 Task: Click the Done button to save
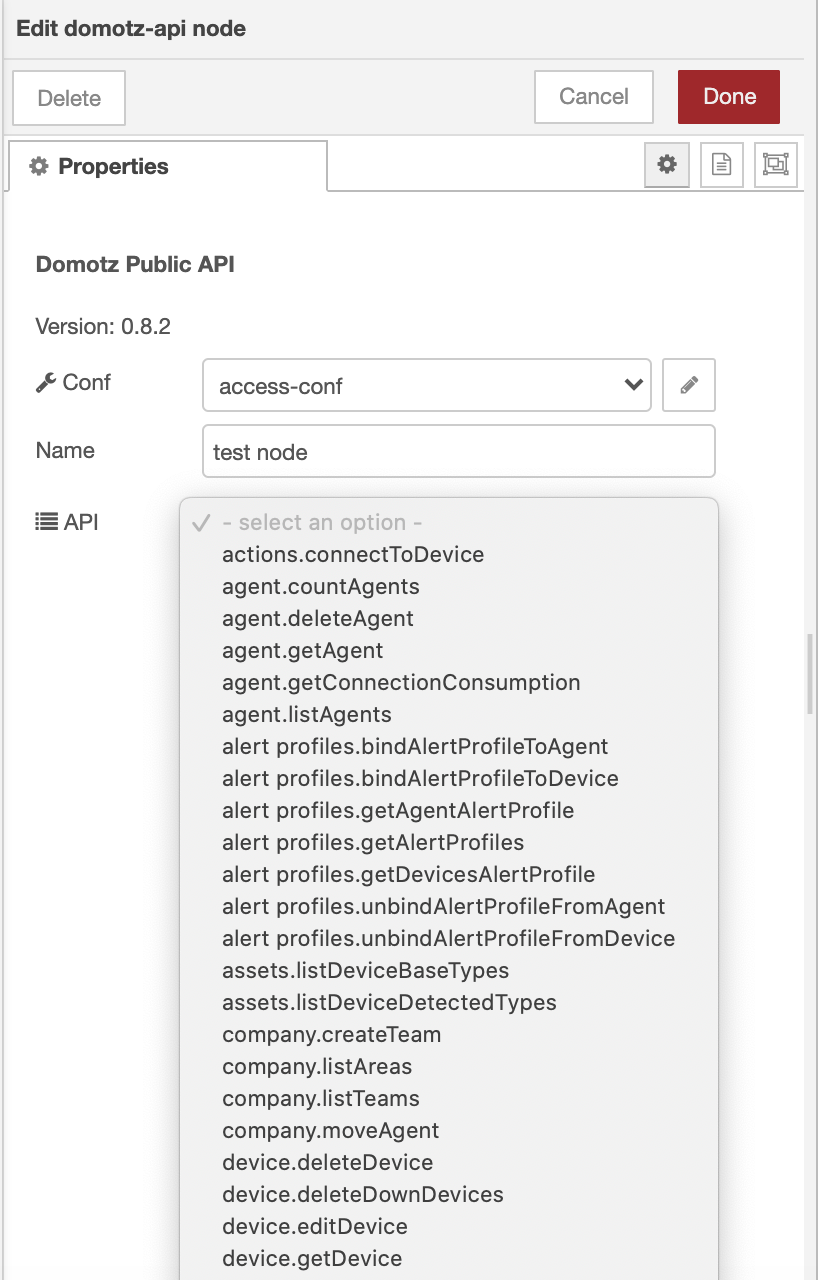point(728,96)
